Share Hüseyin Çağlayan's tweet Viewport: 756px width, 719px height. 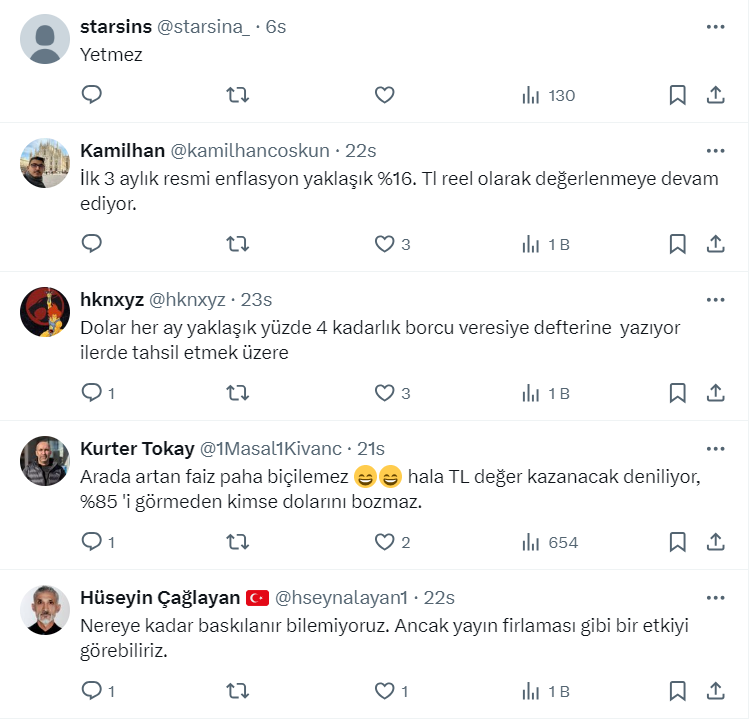(x=716, y=690)
